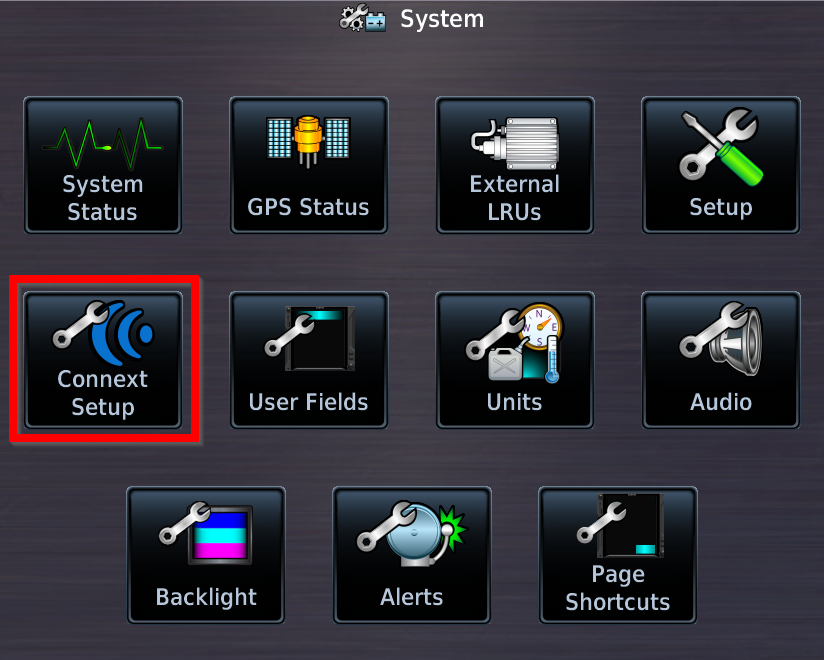
Task: Open the System Status page
Action: point(103,165)
